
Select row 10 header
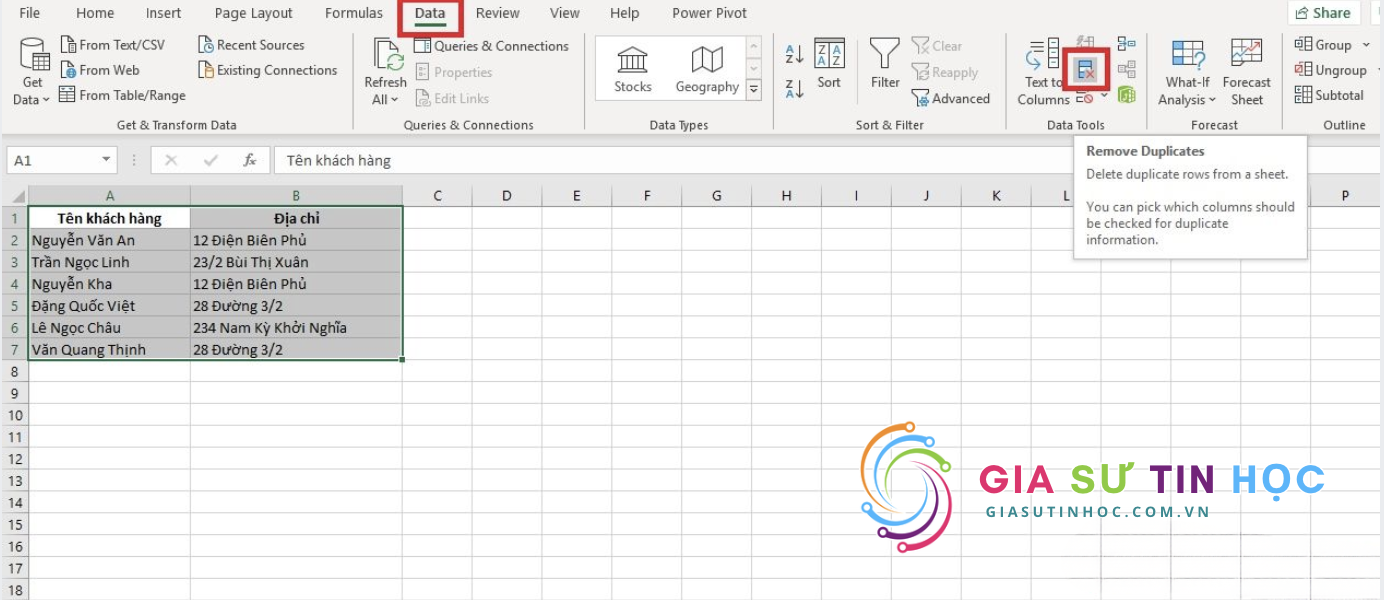click(14, 415)
